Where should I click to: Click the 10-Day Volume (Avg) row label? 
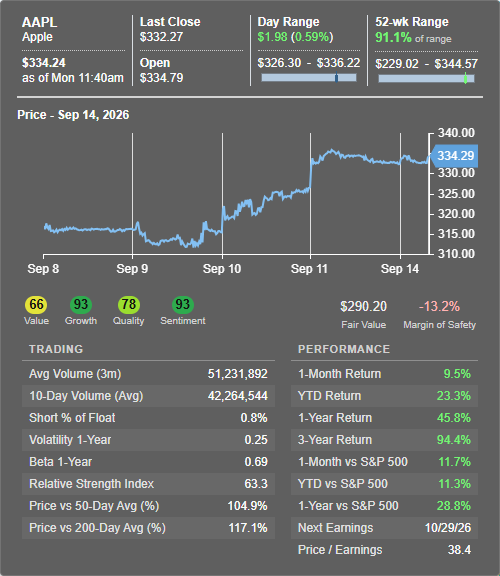(x=86, y=396)
